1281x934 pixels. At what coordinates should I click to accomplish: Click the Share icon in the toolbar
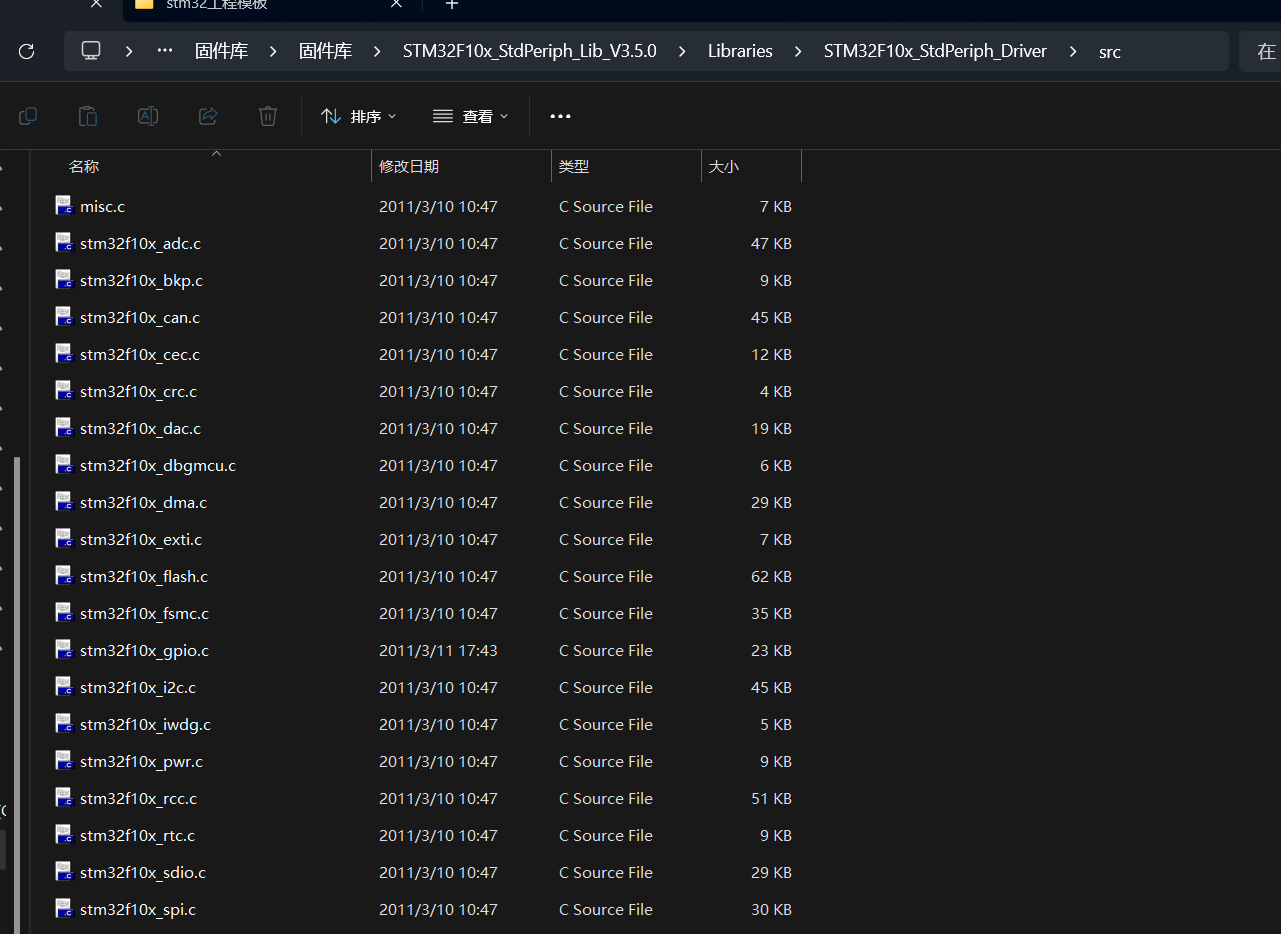coord(208,116)
